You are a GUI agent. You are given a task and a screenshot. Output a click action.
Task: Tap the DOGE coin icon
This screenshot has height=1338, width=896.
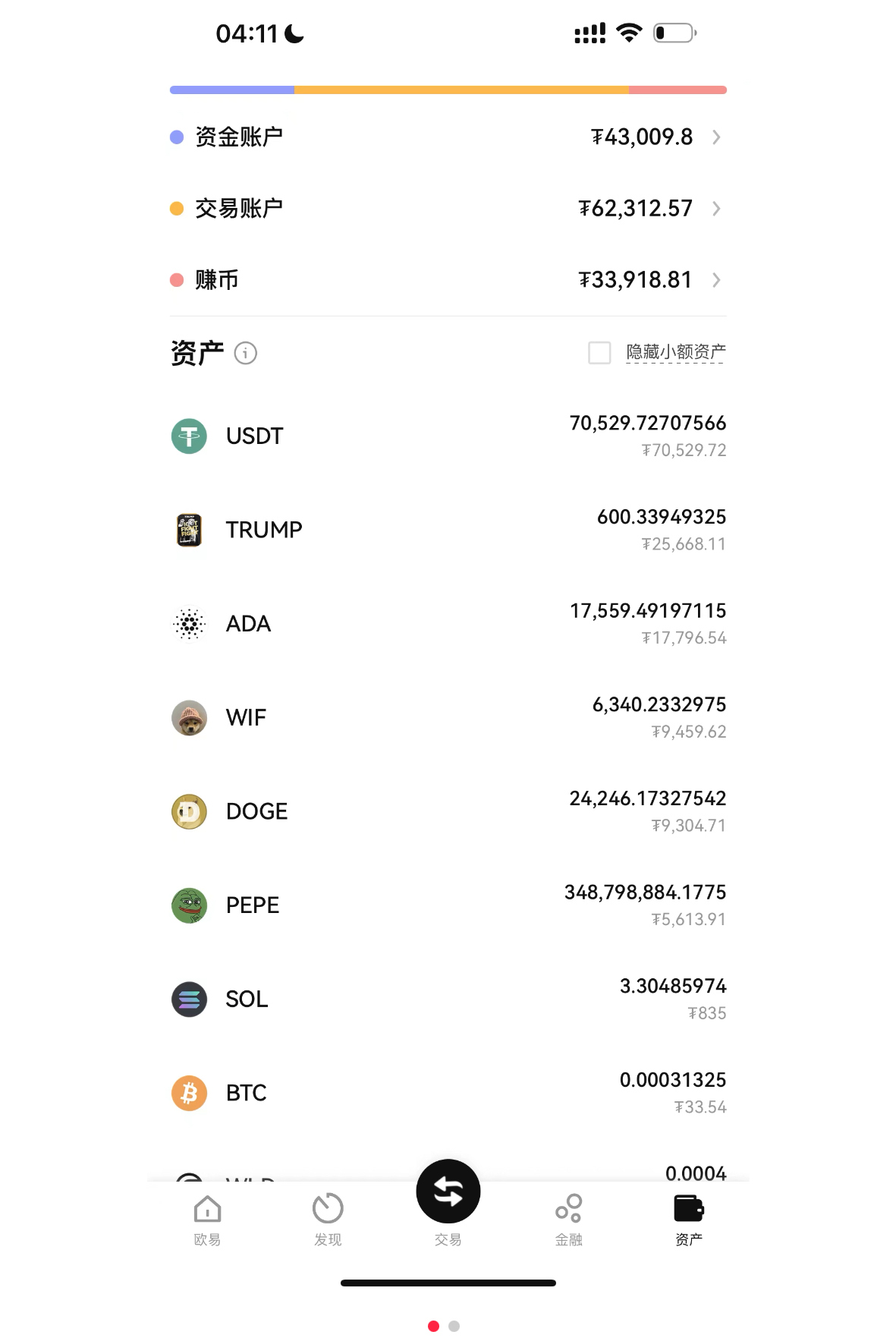click(x=189, y=812)
